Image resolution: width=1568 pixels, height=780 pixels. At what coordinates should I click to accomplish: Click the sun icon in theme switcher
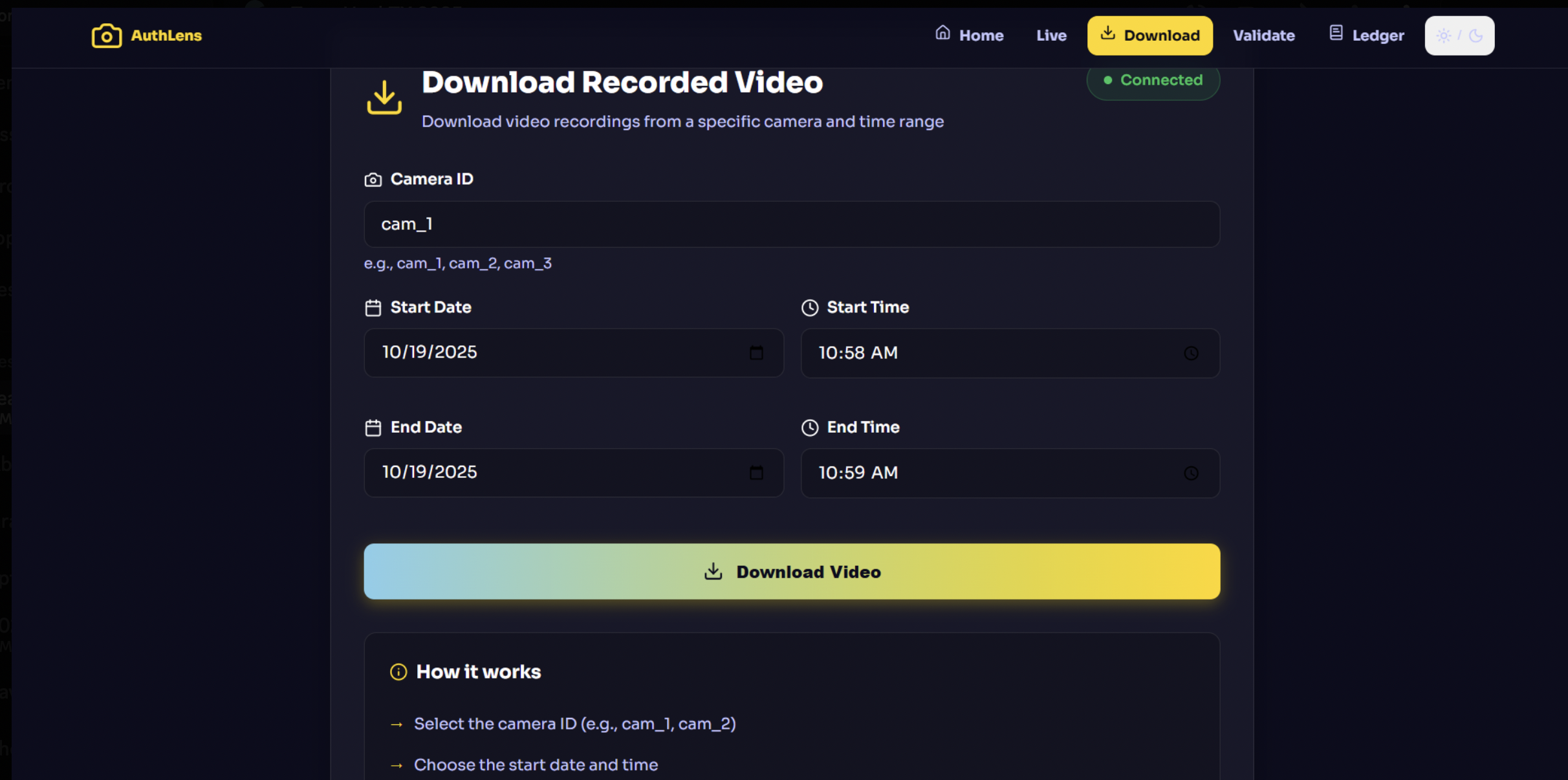[1443, 36]
